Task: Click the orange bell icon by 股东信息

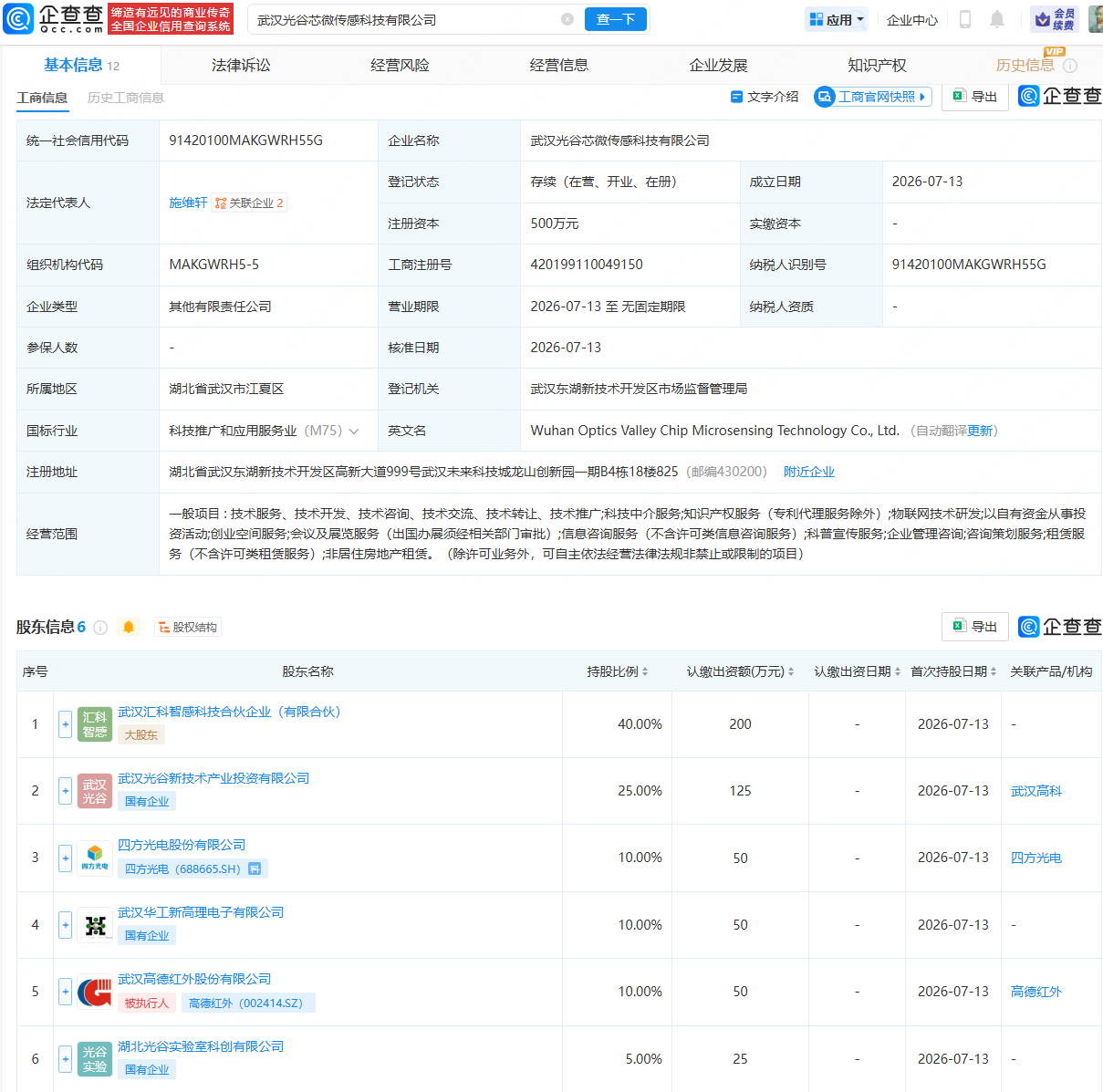Action: (x=129, y=628)
